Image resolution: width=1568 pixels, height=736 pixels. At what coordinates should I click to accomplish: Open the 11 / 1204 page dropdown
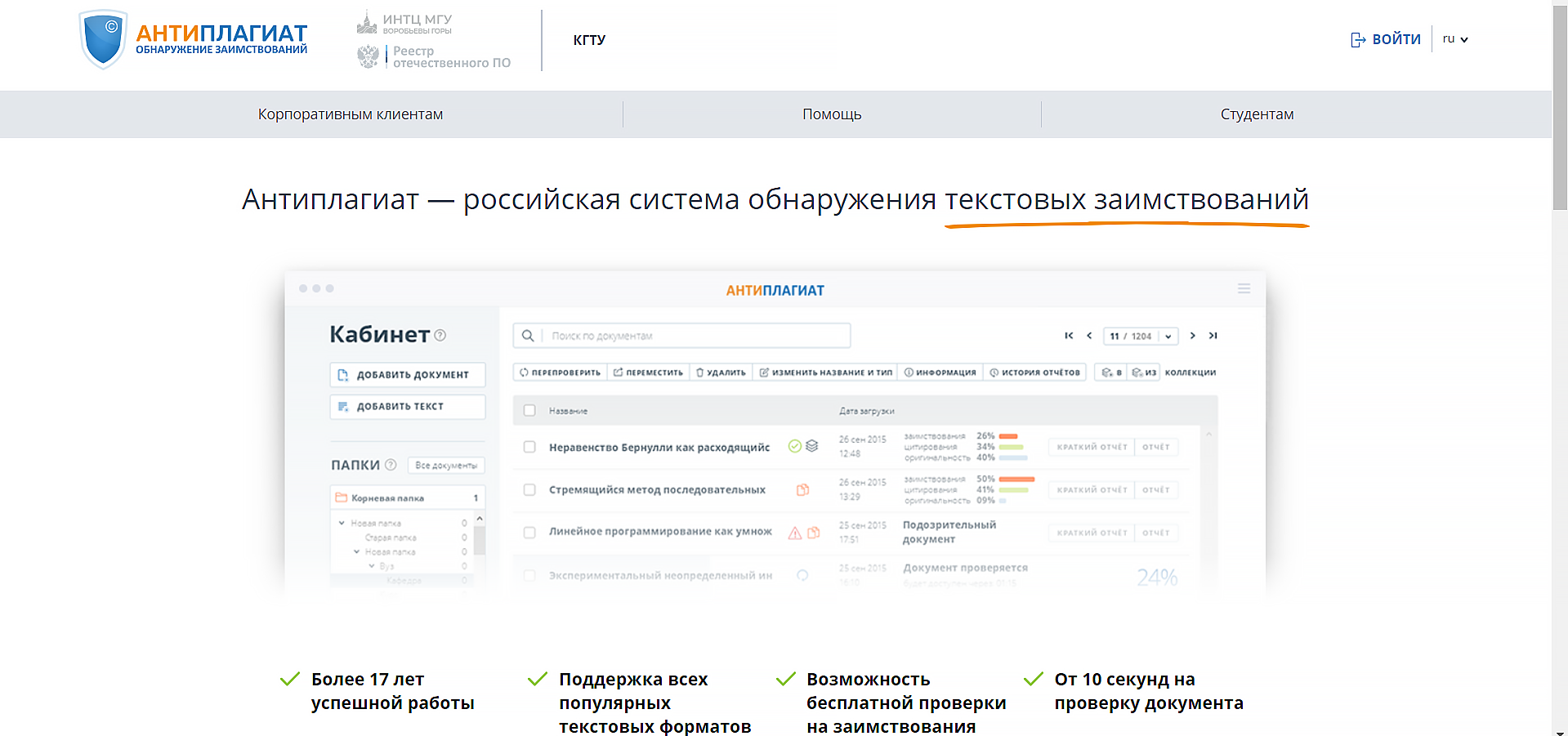tap(1141, 336)
